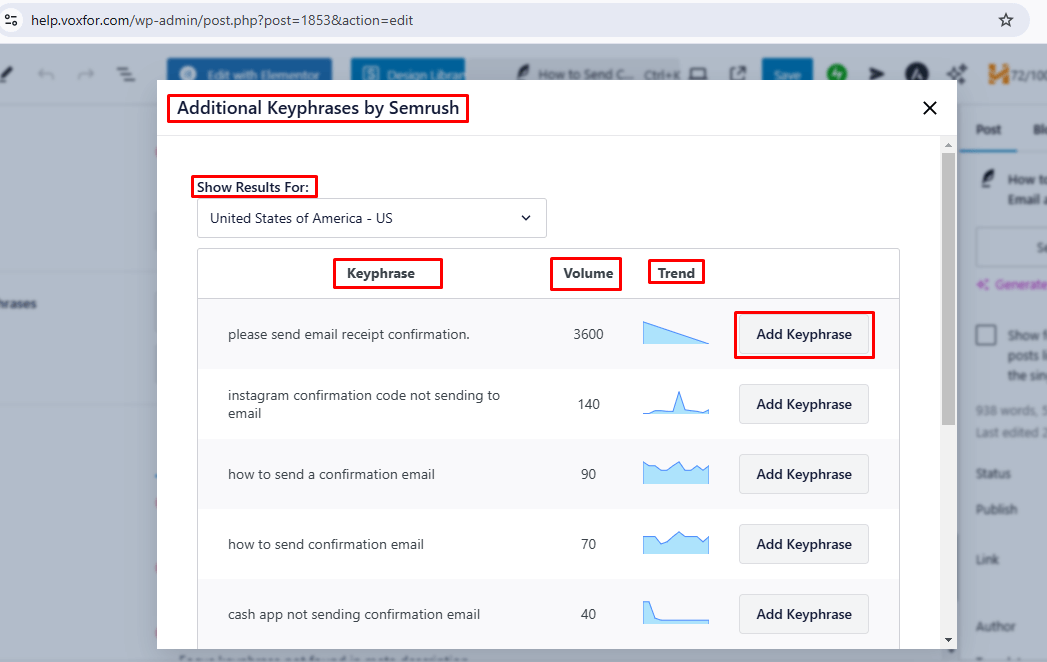Select the 3600 volume value
The width and height of the screenshot is (1047, 662).
tap(588, 334)
